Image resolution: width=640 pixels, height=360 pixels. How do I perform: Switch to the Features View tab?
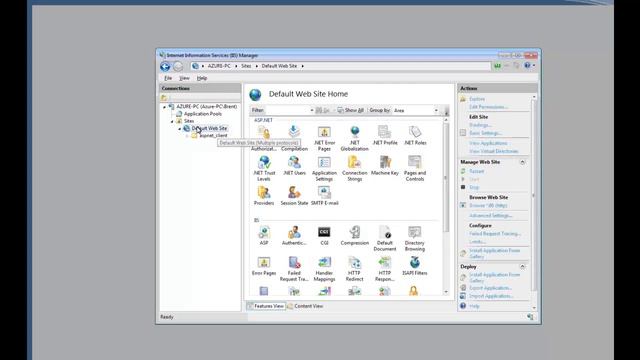coord(266,306)
